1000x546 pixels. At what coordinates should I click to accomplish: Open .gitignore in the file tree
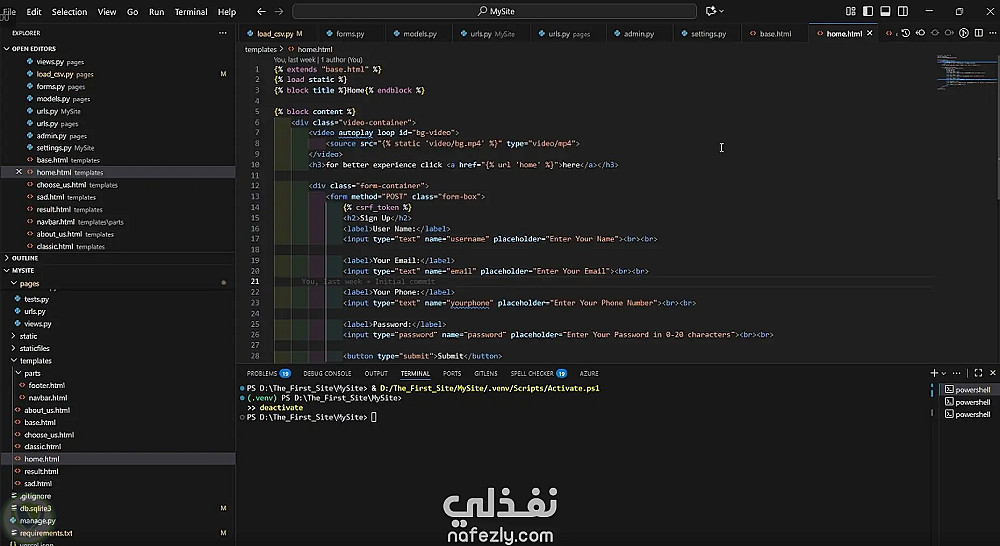35,496
